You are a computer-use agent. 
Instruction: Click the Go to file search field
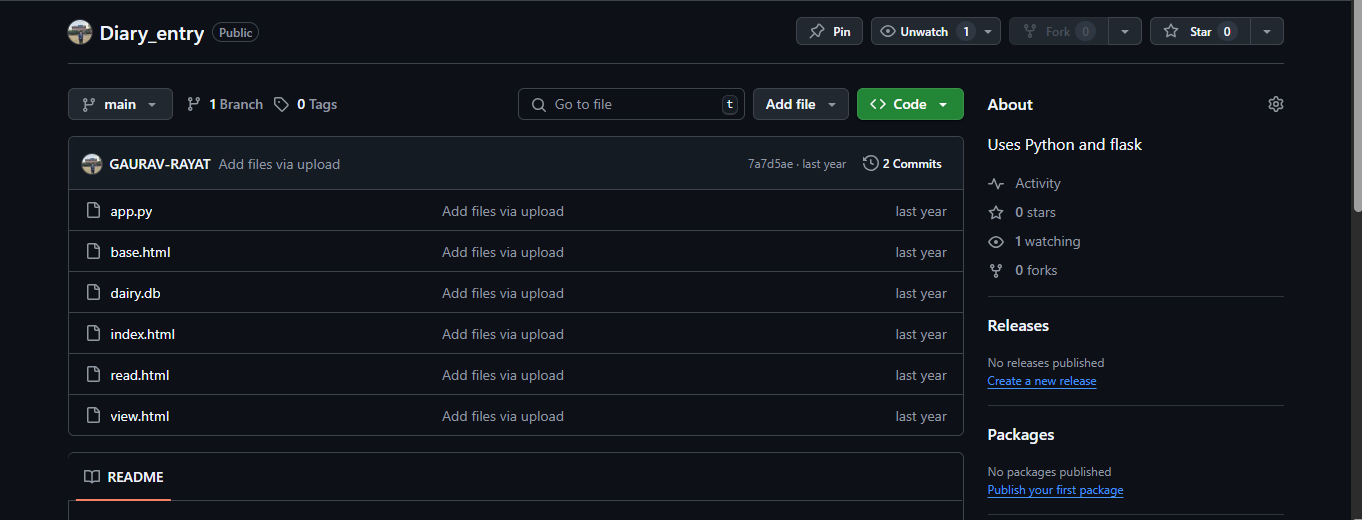631,104
